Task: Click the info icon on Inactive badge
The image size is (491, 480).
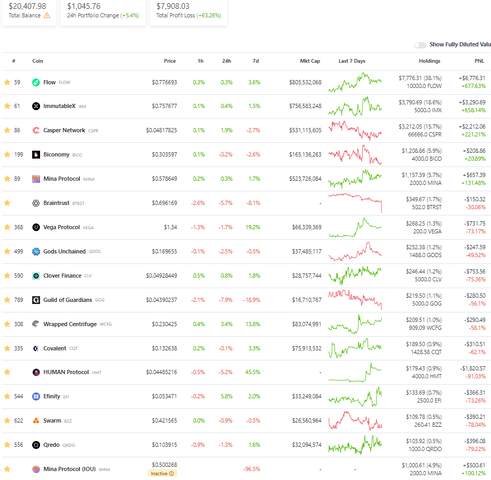Action: pyautogui.click(x=171, y=473)
